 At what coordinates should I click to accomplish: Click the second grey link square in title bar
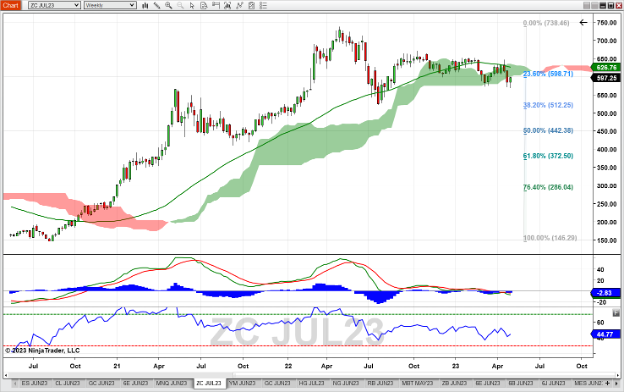tap(595, 6)
